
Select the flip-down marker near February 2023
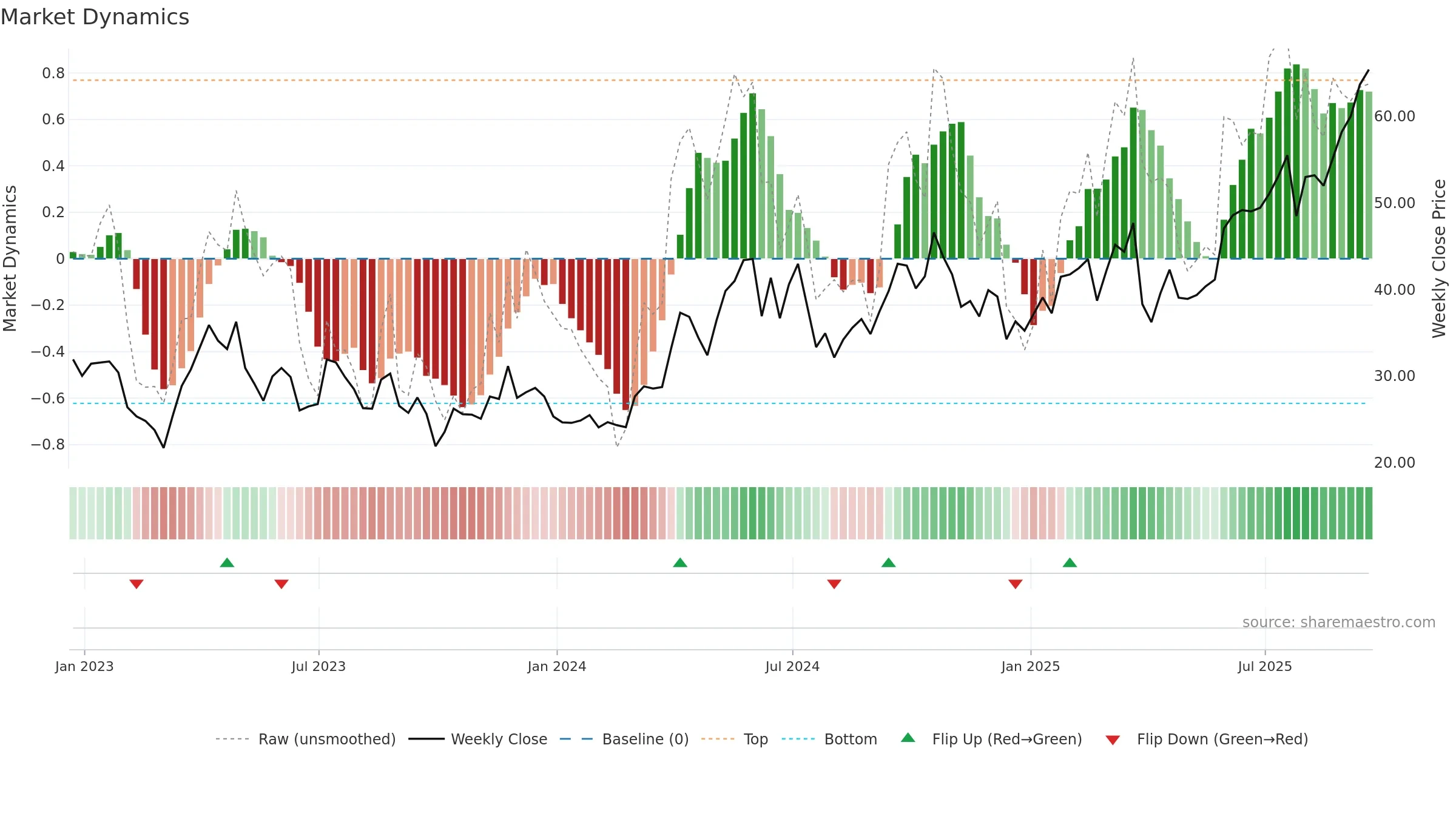136,584
